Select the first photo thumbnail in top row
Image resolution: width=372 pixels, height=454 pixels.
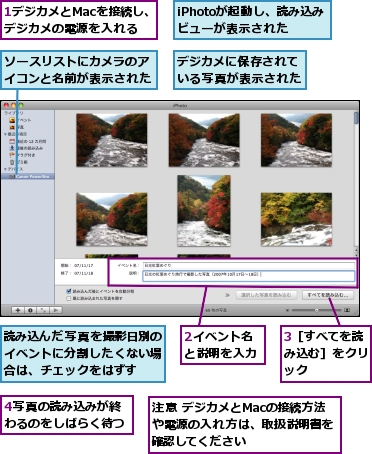[x=112, y=140]
